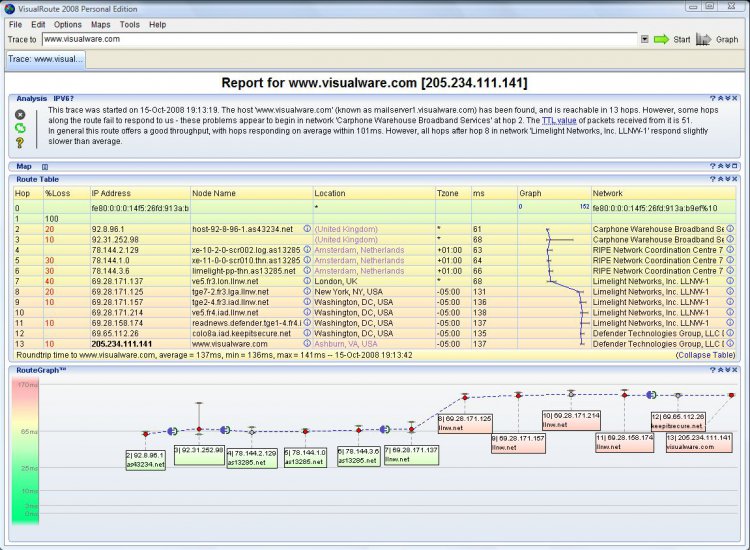
Task: Open the Maps menu
Action: [x=100, y=24]
